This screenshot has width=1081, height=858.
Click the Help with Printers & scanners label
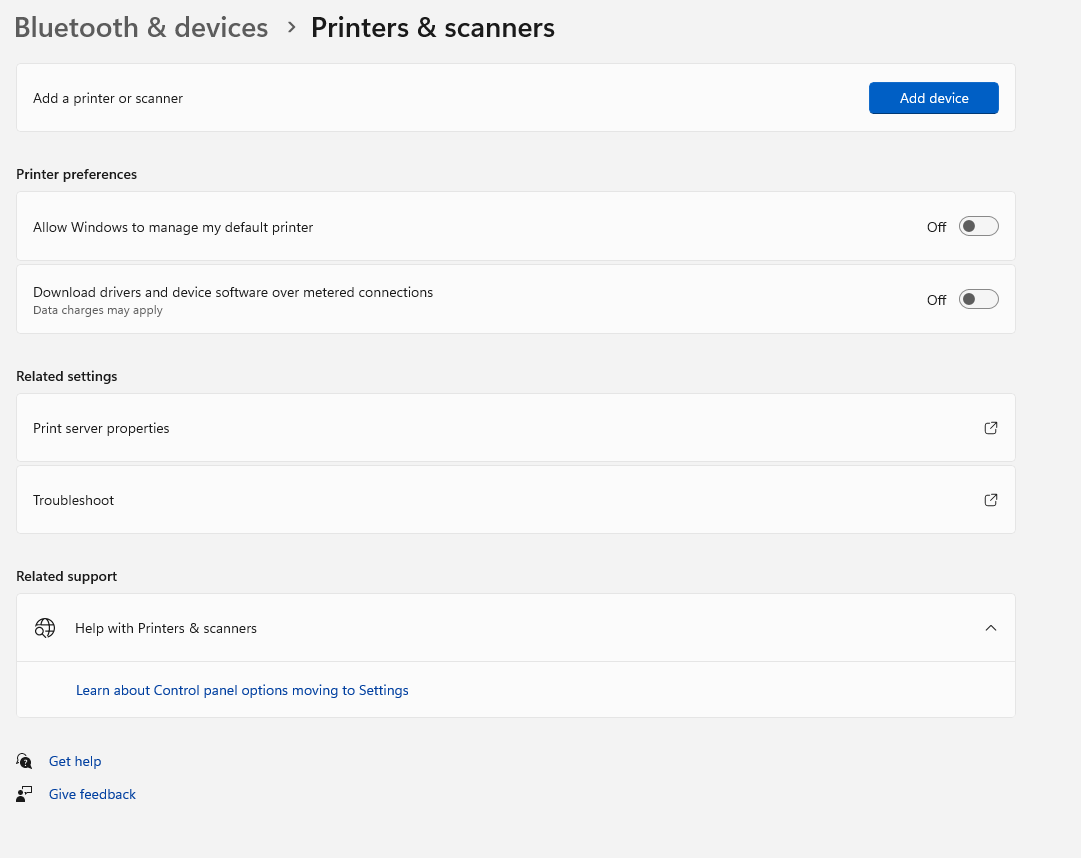point(166,628)
